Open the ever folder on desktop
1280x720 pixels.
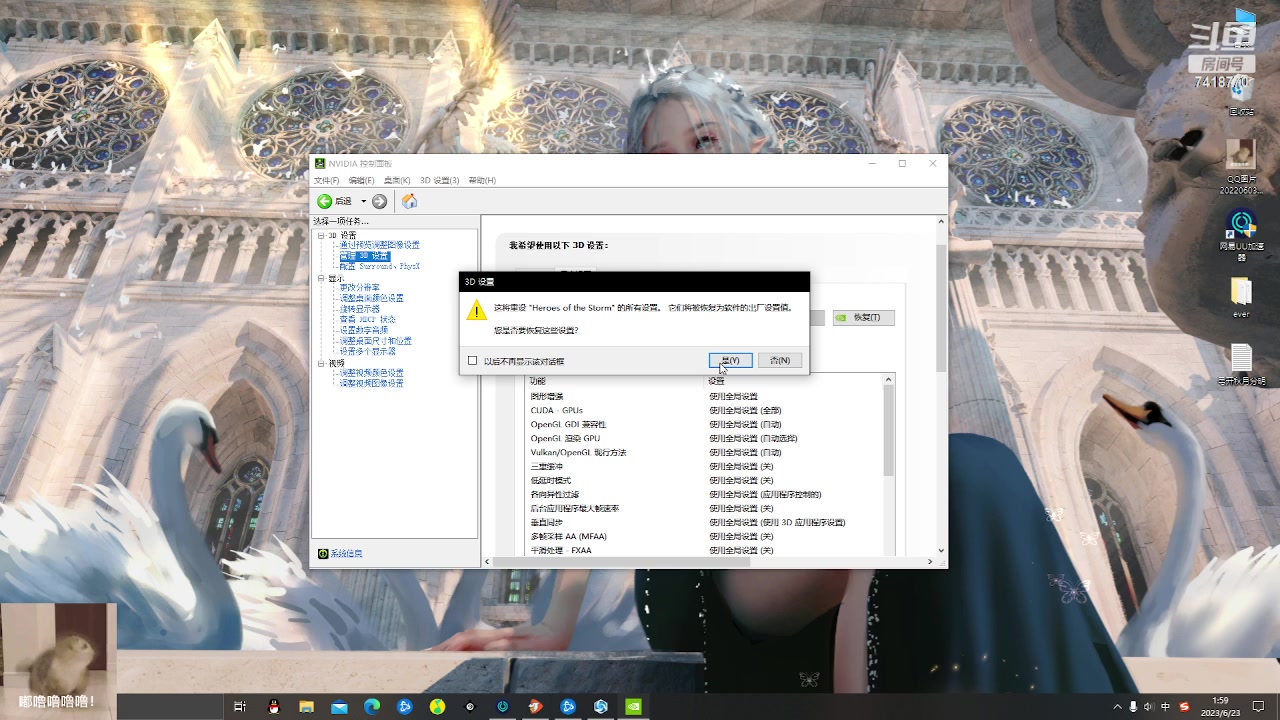click(x=1241, y=297)
